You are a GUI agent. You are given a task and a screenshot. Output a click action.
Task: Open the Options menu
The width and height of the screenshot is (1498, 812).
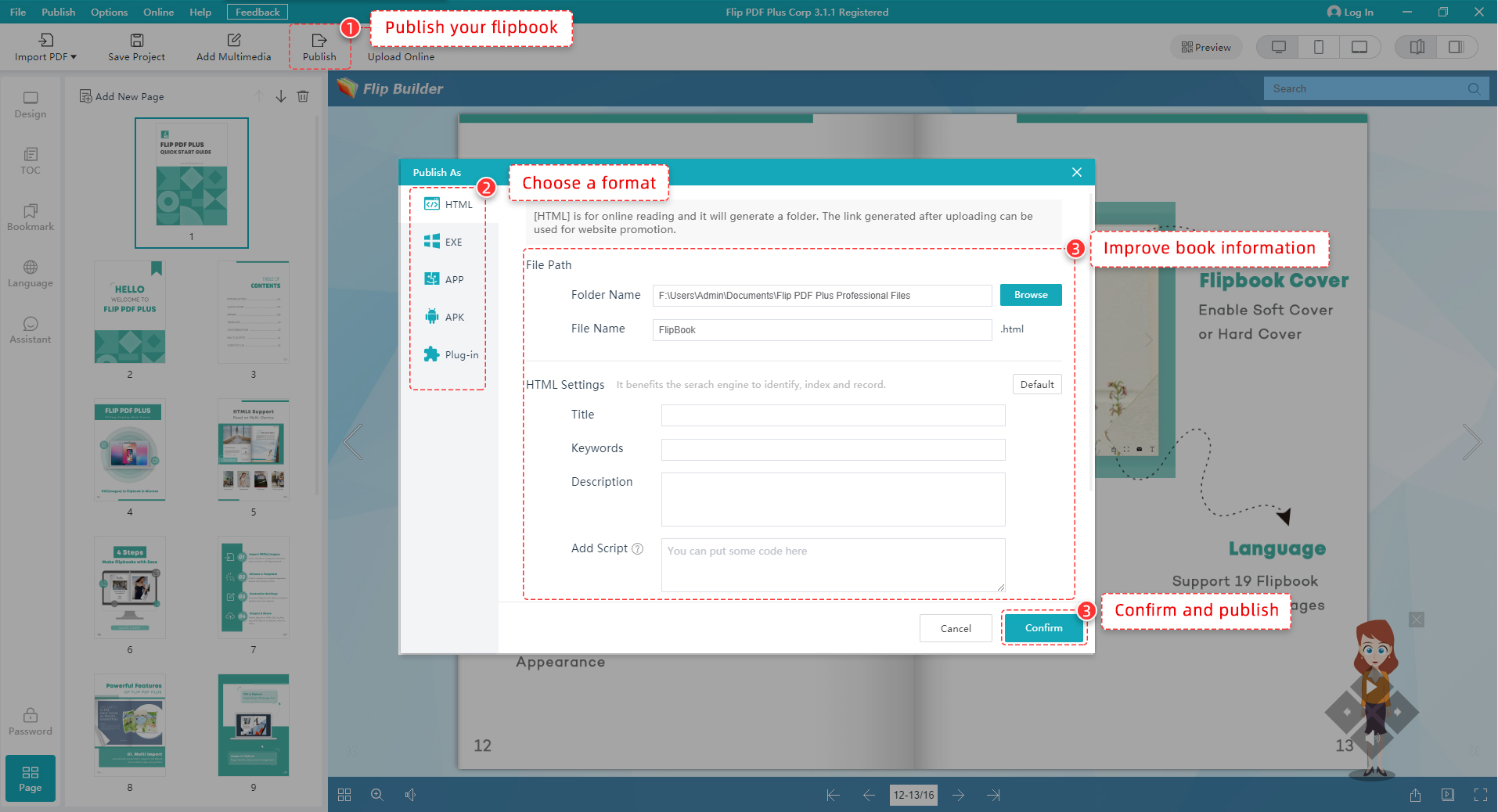tap(109, 12)
